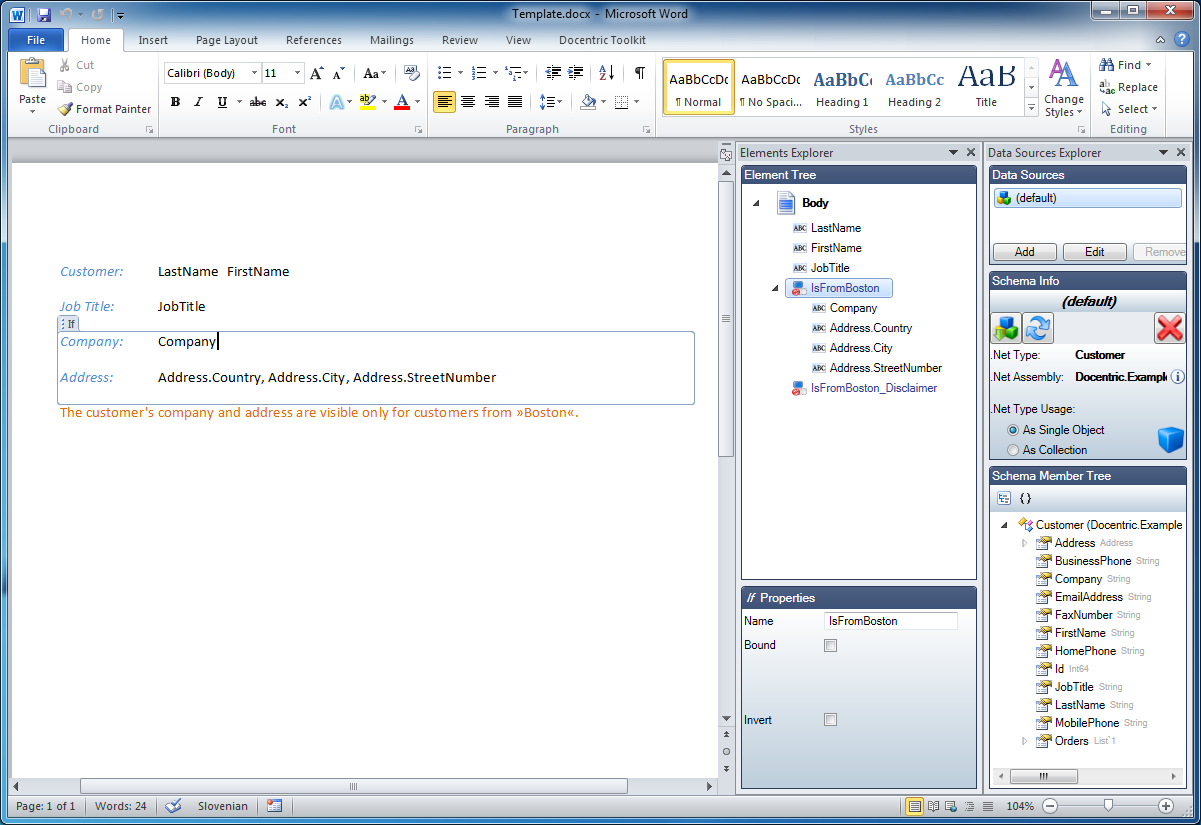Click the Grow Font icon
1201x825 pixels.
(x=316, y=73)
